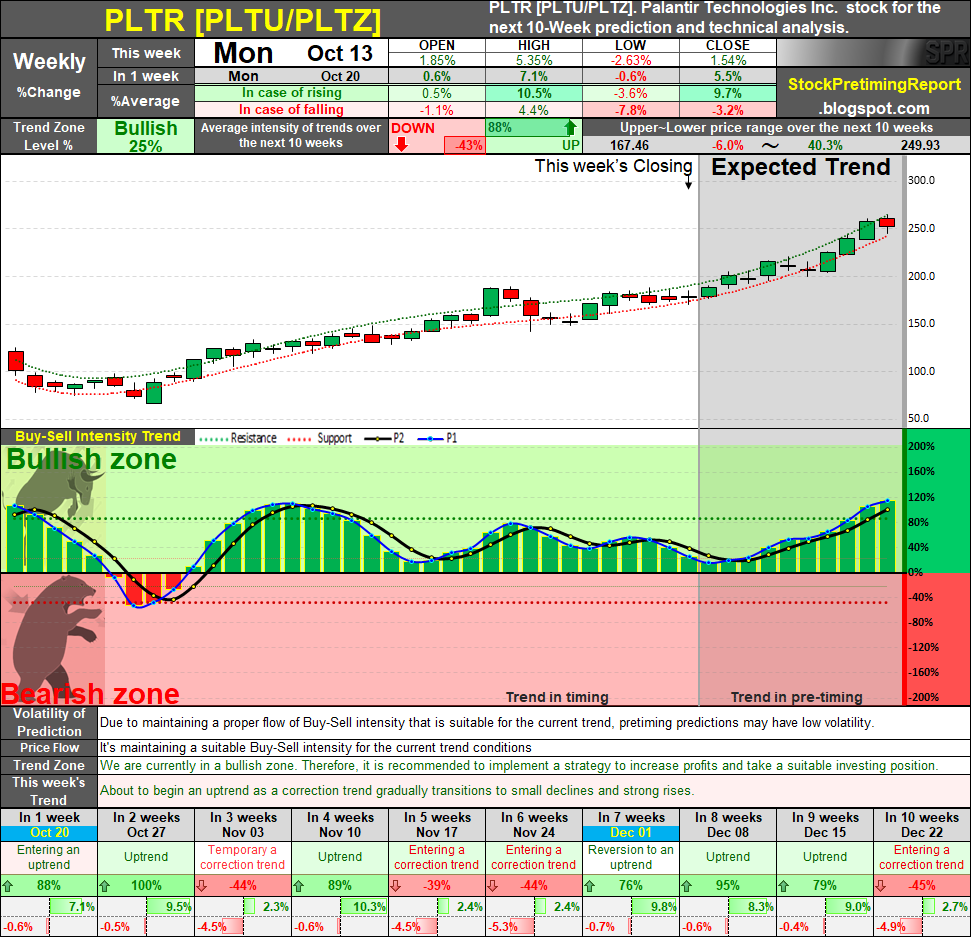Click the up arrow beside 88% Oct 20

(x=8, y=886)
